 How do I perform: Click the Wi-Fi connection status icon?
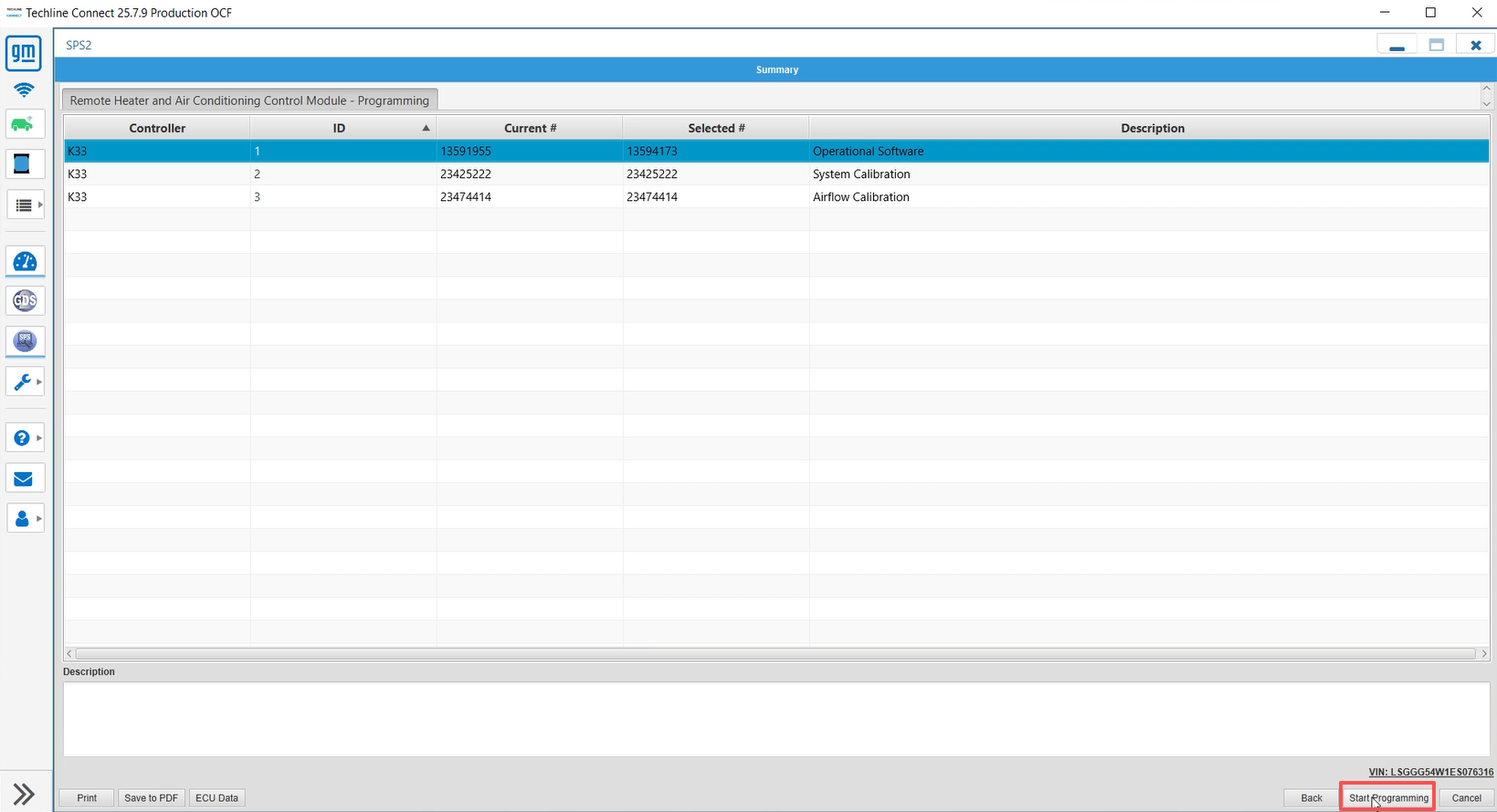[x=24, y=90]
